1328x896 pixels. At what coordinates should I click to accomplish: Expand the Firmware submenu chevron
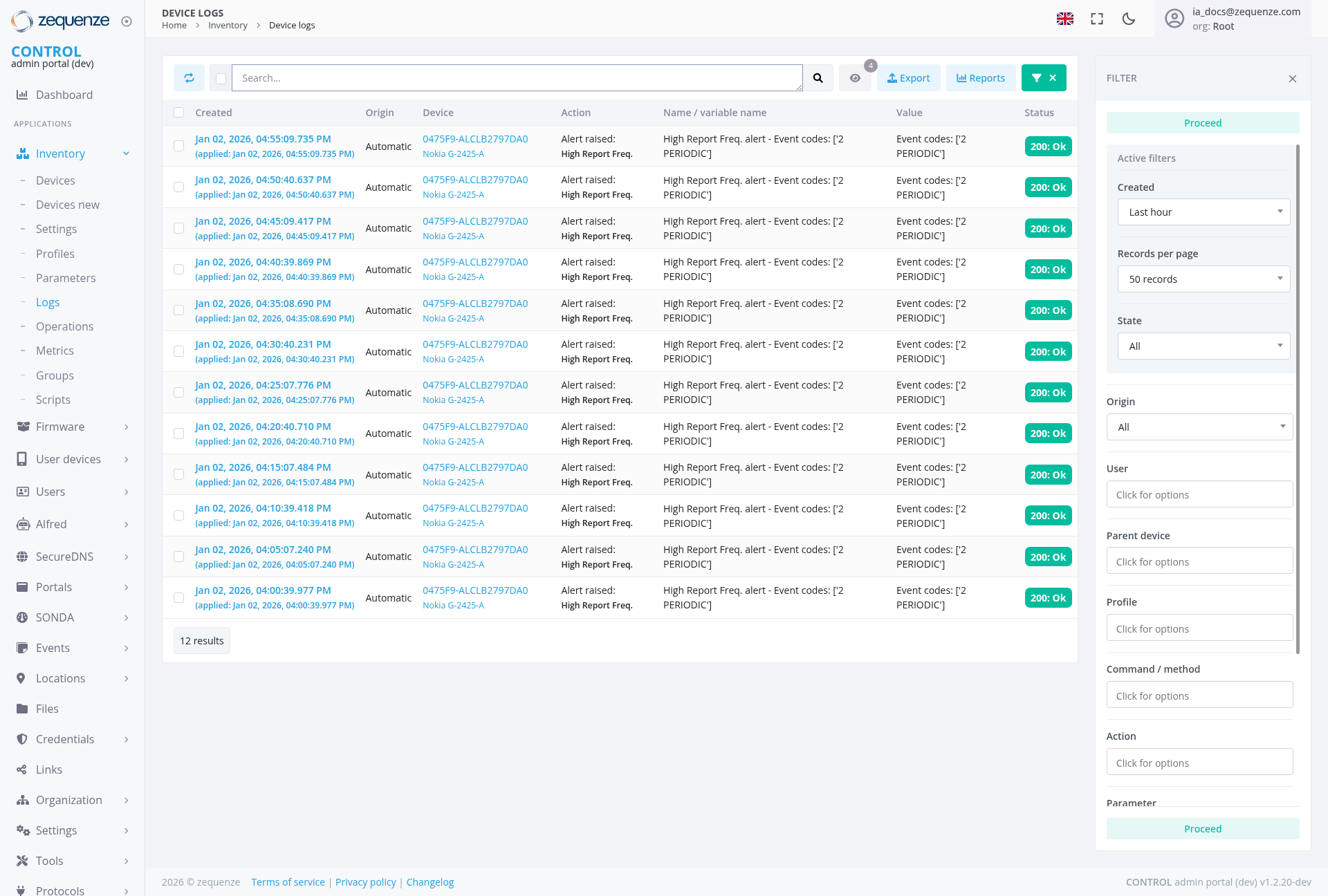tap(126, 427)
